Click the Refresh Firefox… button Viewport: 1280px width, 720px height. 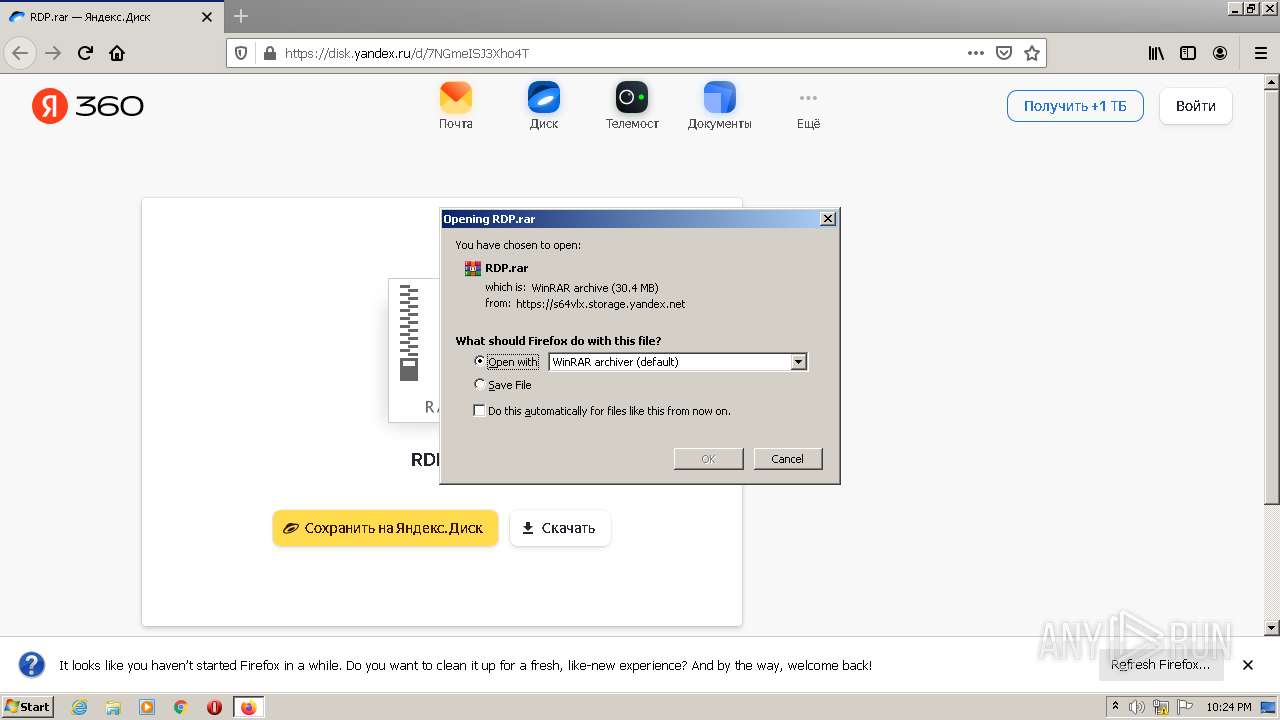click(1160, 665)
